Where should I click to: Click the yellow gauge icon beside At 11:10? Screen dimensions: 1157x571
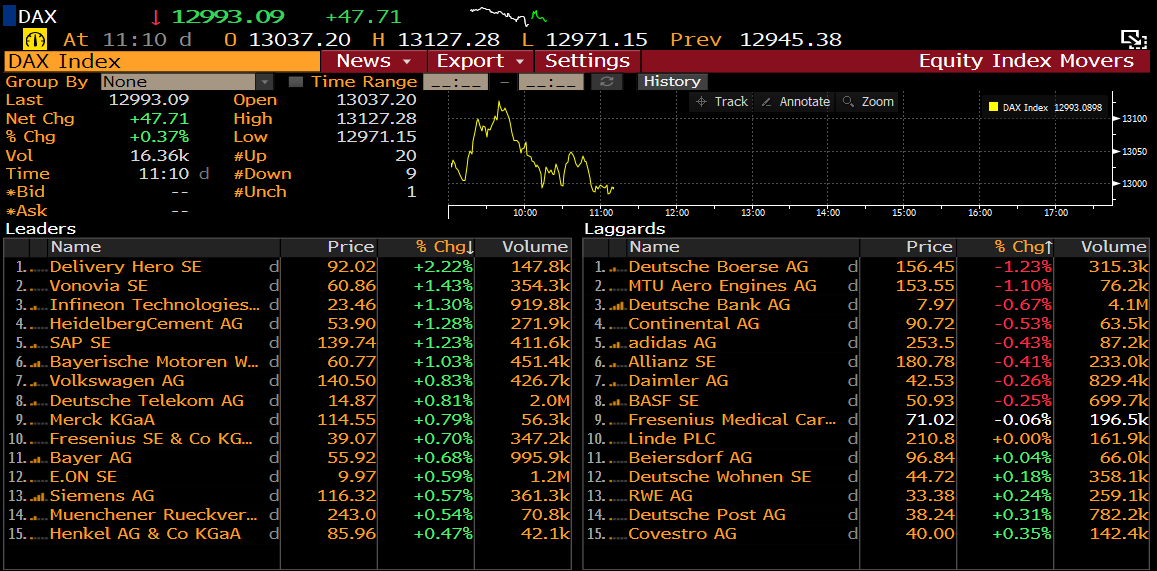coord(35,38)
